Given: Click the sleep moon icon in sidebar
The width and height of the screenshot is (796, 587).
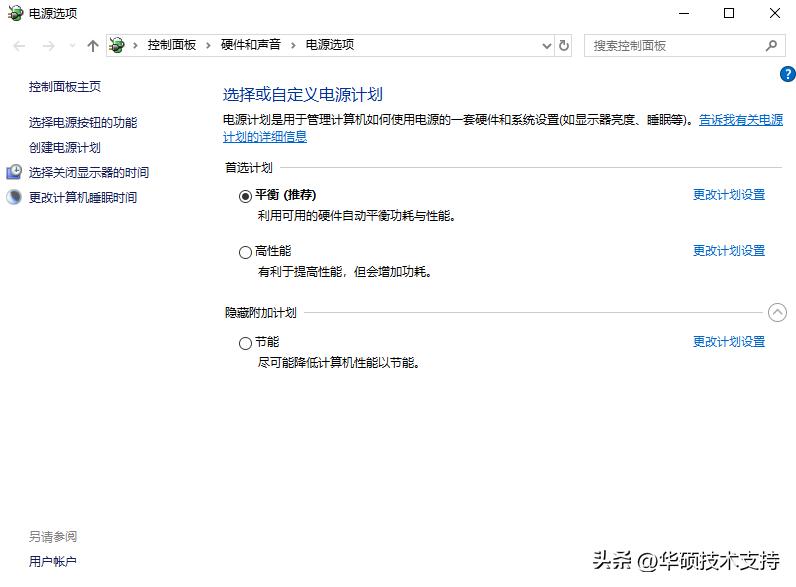Looking at the screenshot, I should coord(14,197).
